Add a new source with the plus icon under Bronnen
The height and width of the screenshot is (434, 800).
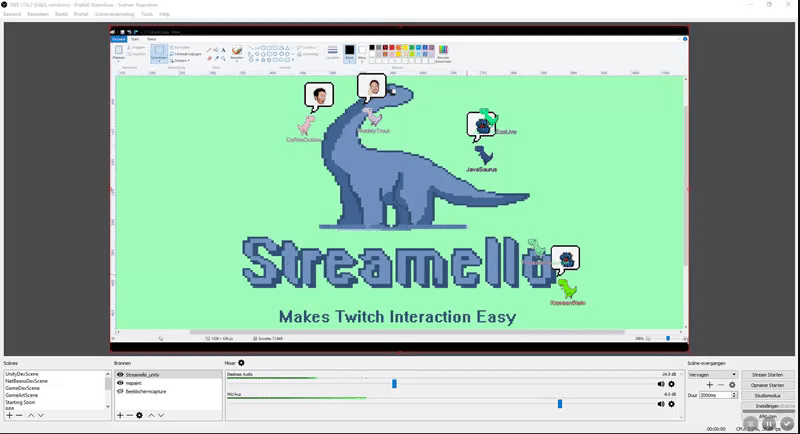click(120, 416)
